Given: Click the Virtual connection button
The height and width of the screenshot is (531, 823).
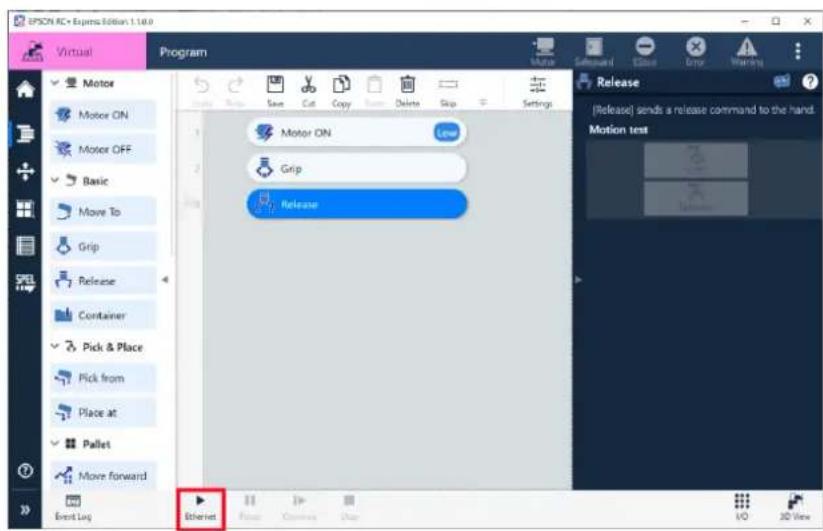Looking at the screenshot, I should coord(77,51).
